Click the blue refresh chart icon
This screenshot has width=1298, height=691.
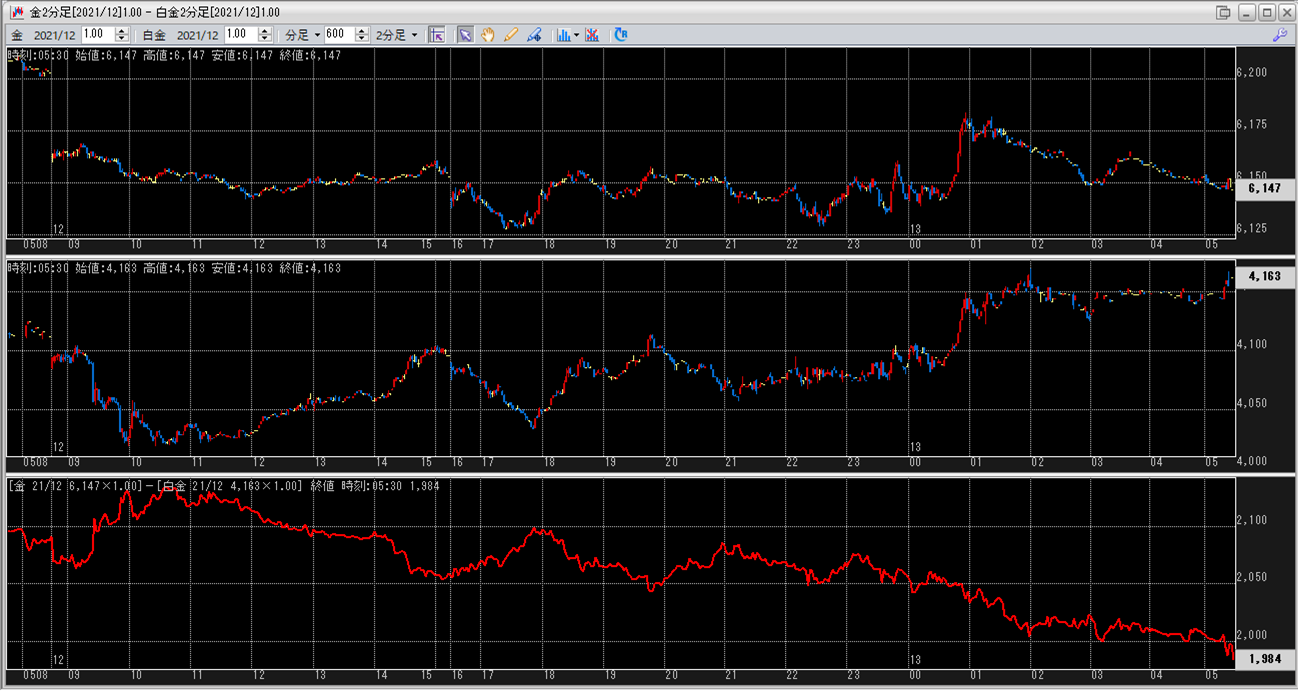pyautogui.click(x=621, y=34)
